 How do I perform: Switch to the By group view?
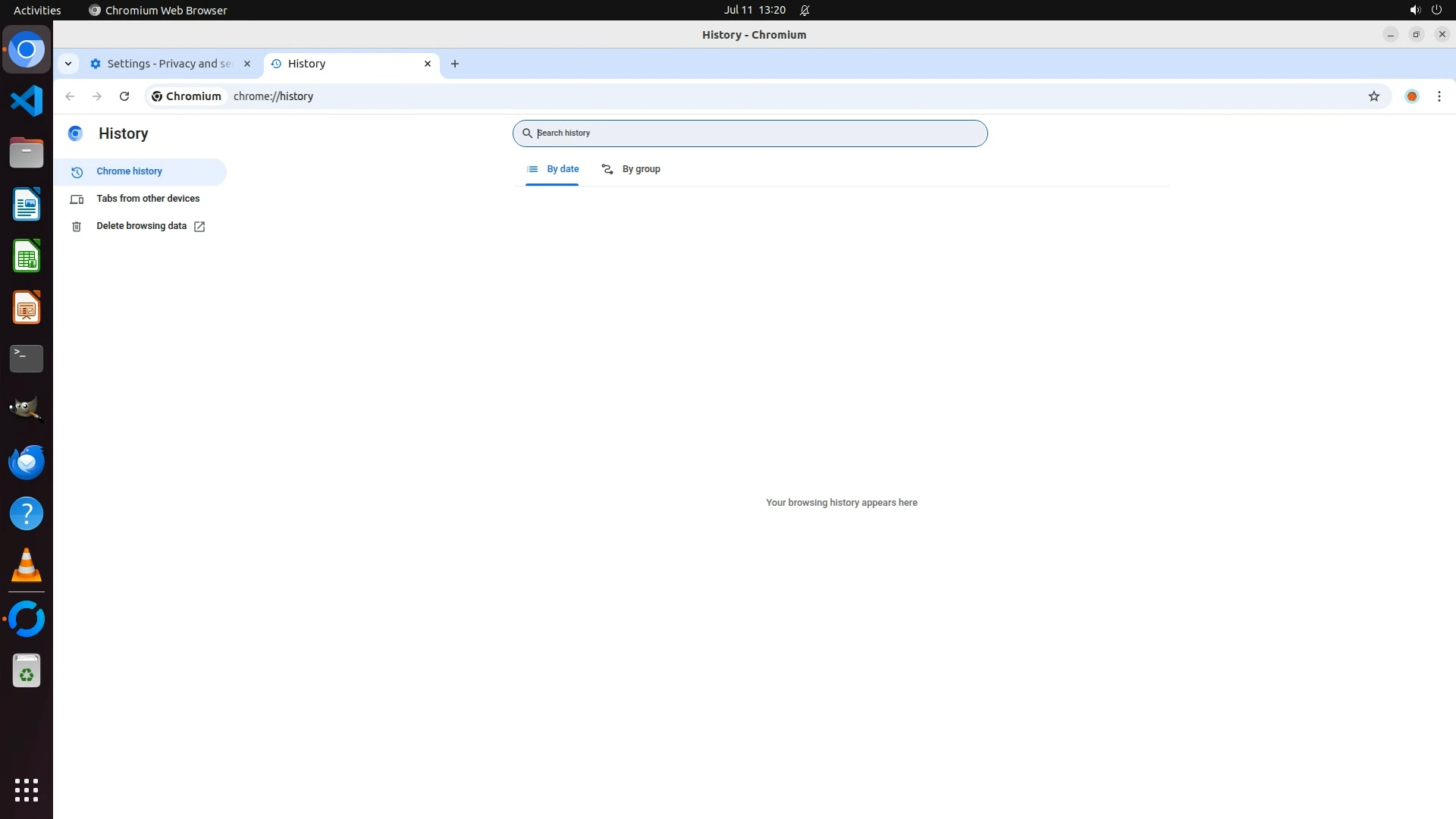[631, 169]
